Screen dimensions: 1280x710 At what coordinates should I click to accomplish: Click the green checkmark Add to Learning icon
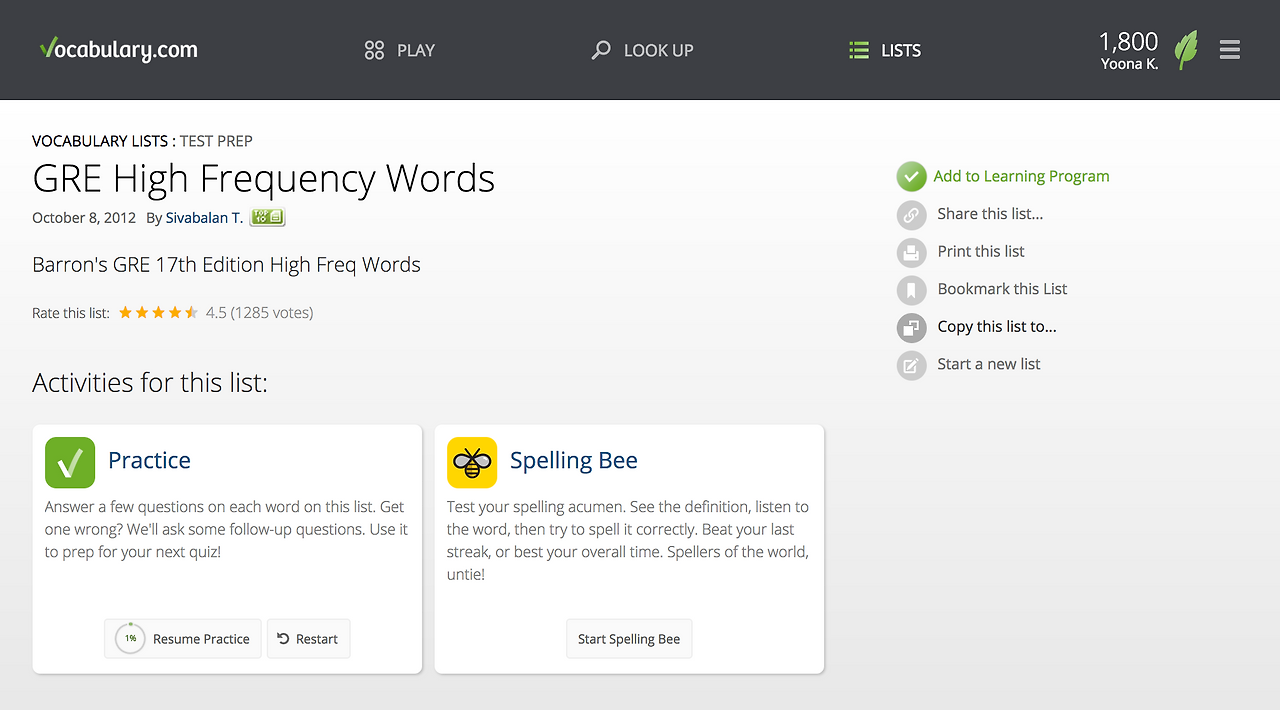(x=911, y=177)
